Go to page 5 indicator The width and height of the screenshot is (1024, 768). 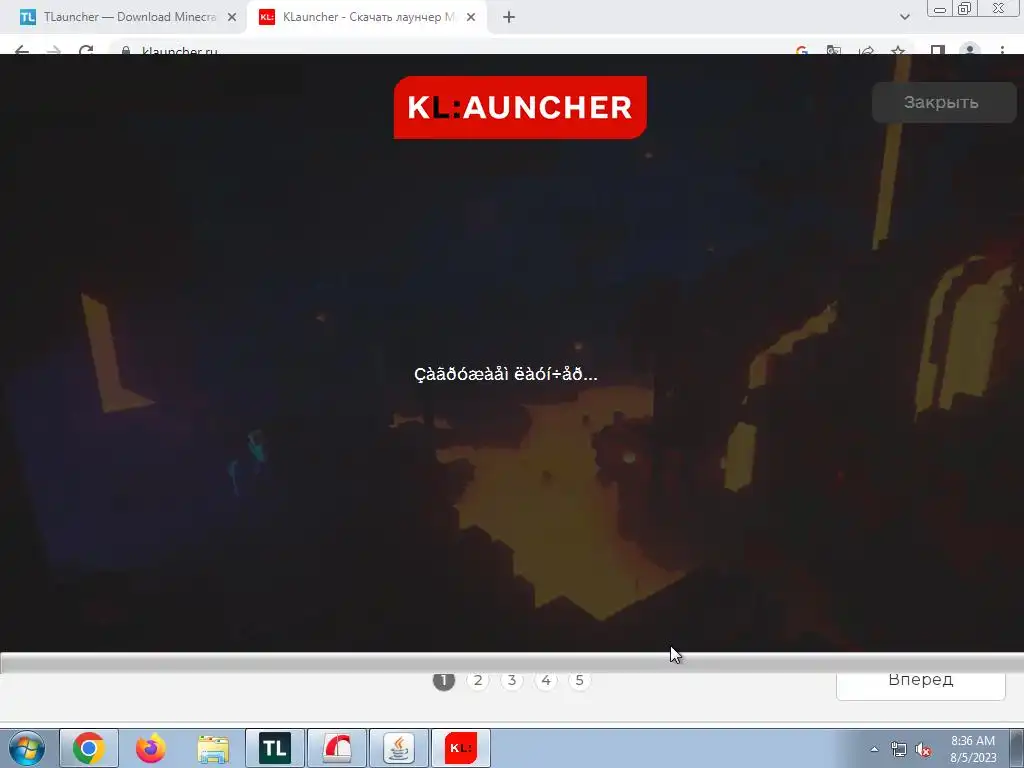[x=579, y=680]
